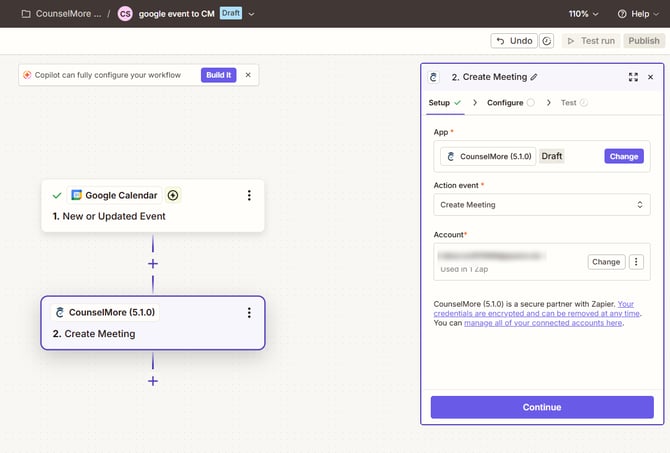670x453 pixels.
Task: Click the Used in 1 Zap text
Action: (464, 269)
